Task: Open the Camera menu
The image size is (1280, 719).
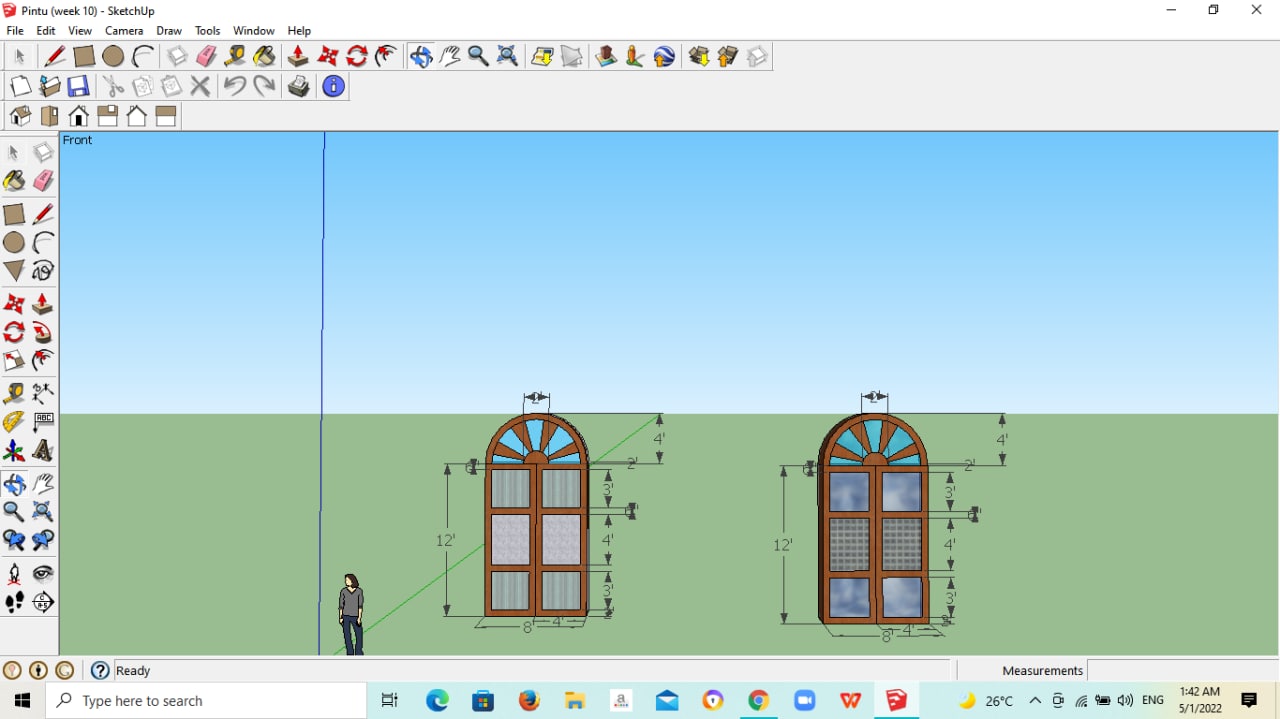Action: (x=124, y=31)
